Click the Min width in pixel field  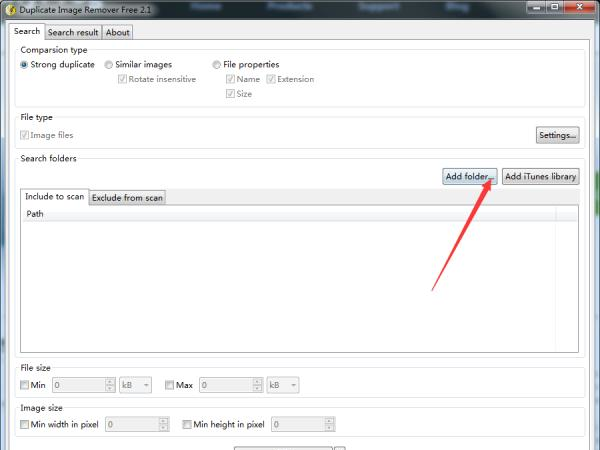[132, 424]
